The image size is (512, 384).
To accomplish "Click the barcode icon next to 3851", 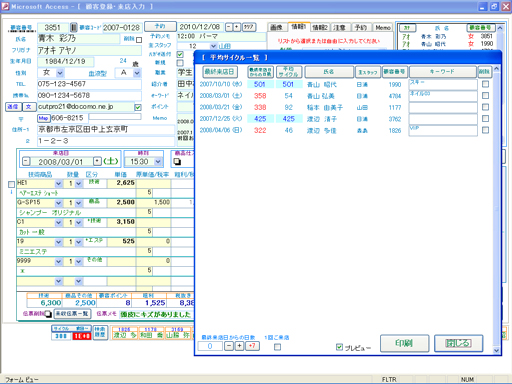I will coord(74,27).
